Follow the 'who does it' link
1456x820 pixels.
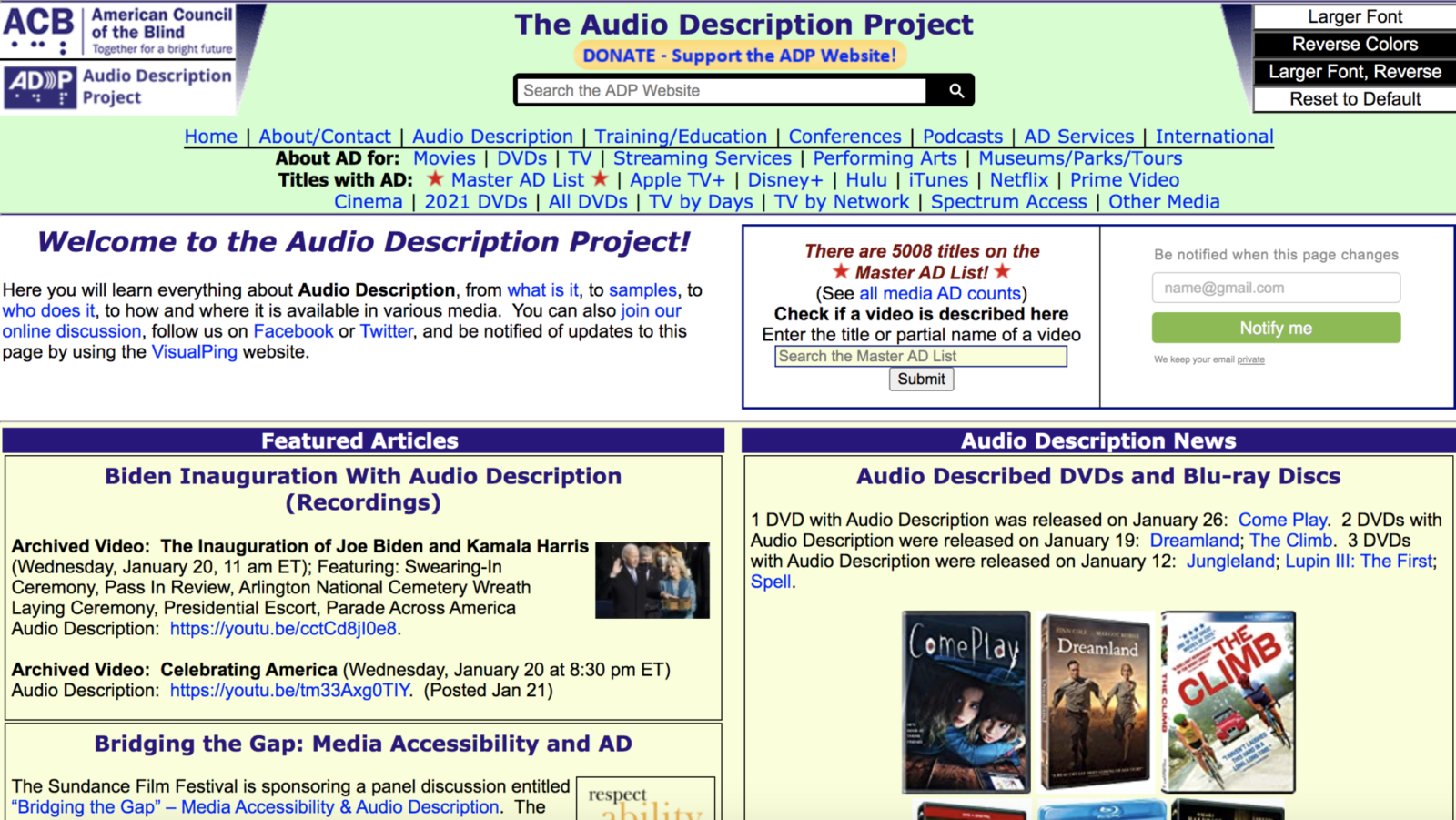(48, 311)
